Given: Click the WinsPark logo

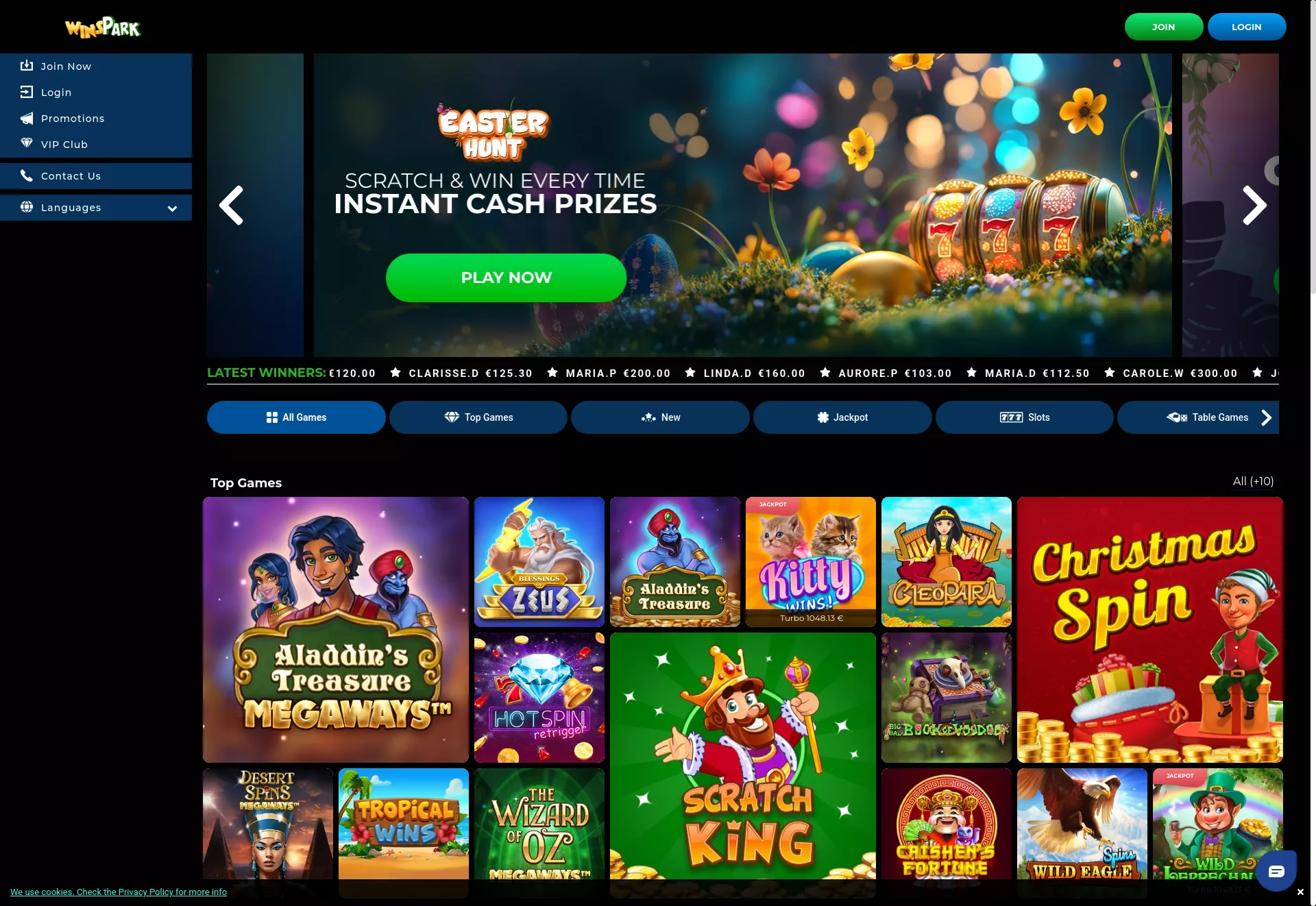Looking at the screenshot, I should pyautogui.click(x=102, y=27).
